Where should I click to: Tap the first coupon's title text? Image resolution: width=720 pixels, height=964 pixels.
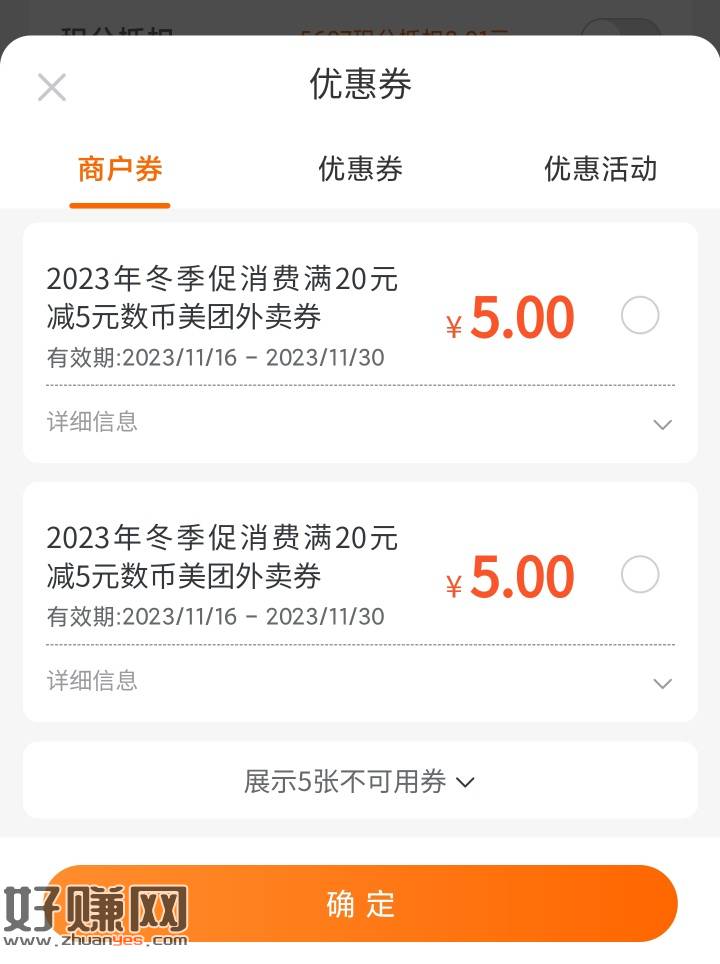coord(222,298)
